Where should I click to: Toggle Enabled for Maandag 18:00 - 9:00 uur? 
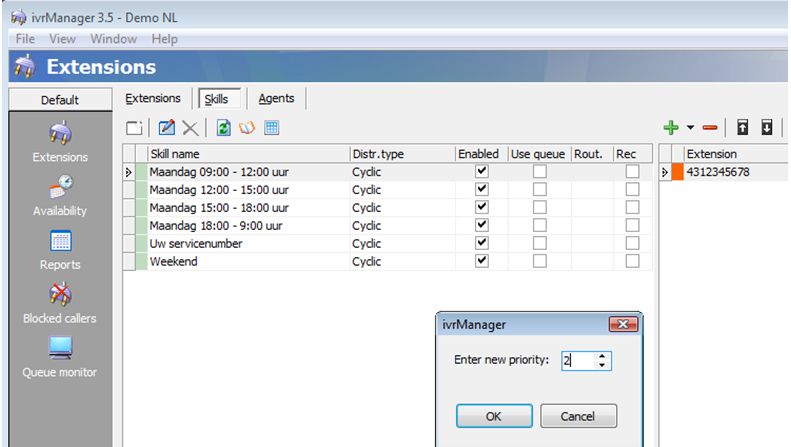[x=482, y=225]
